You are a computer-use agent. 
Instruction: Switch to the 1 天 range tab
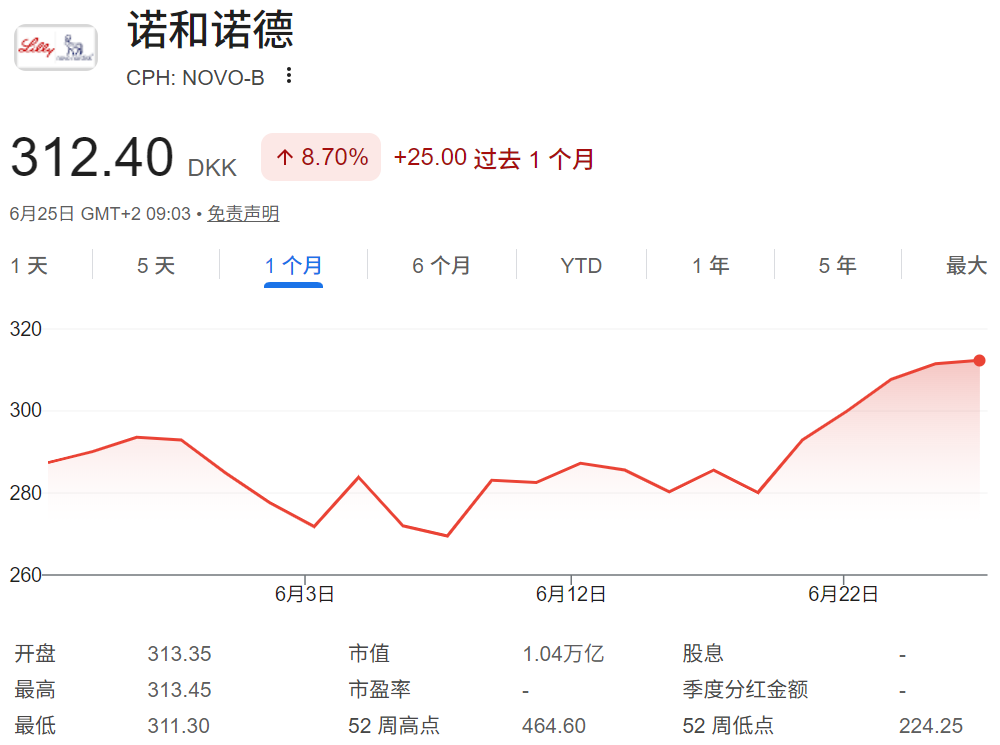(x=29, y=265)
